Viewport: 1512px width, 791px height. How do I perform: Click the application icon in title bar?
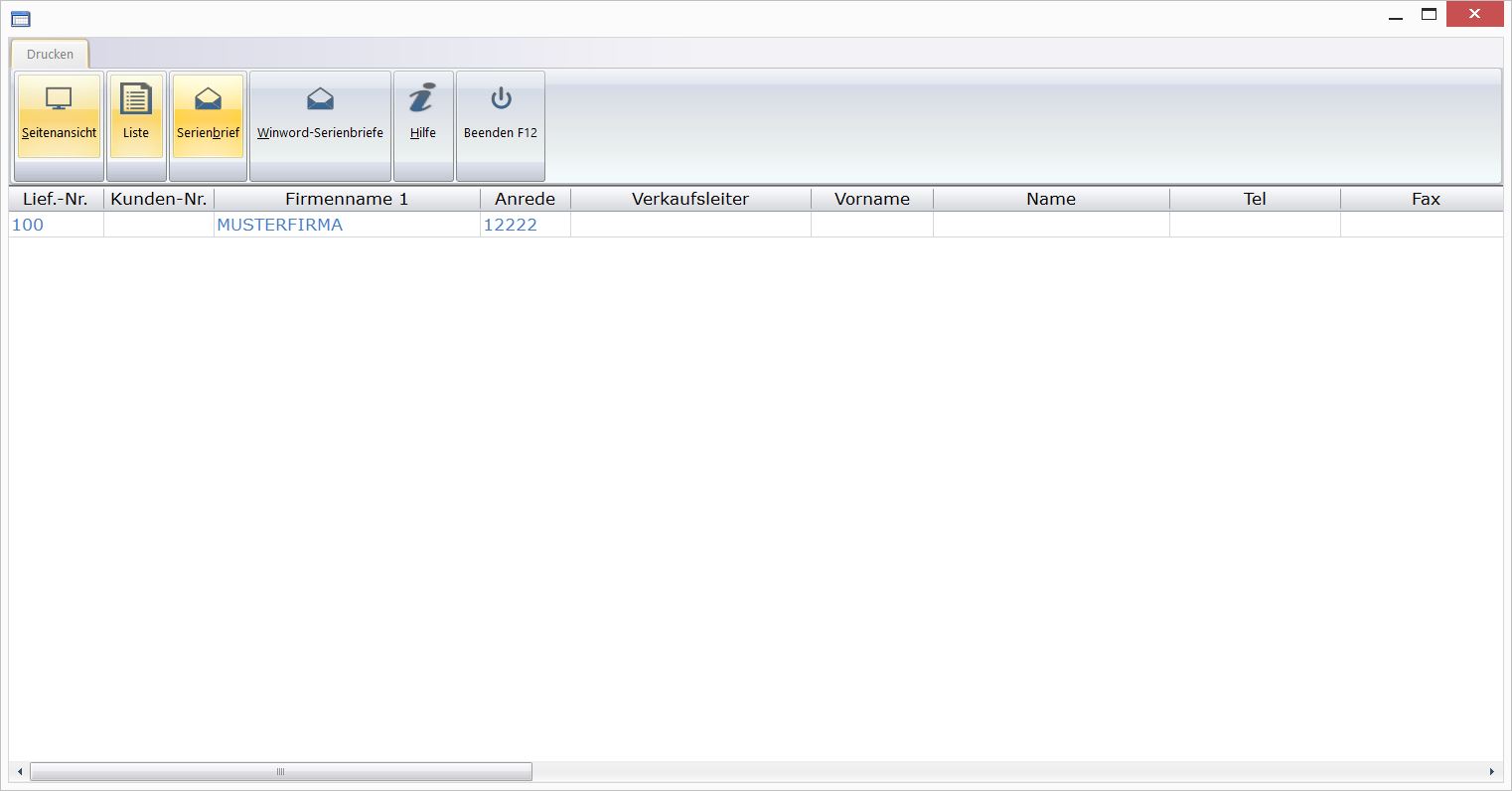20,17
